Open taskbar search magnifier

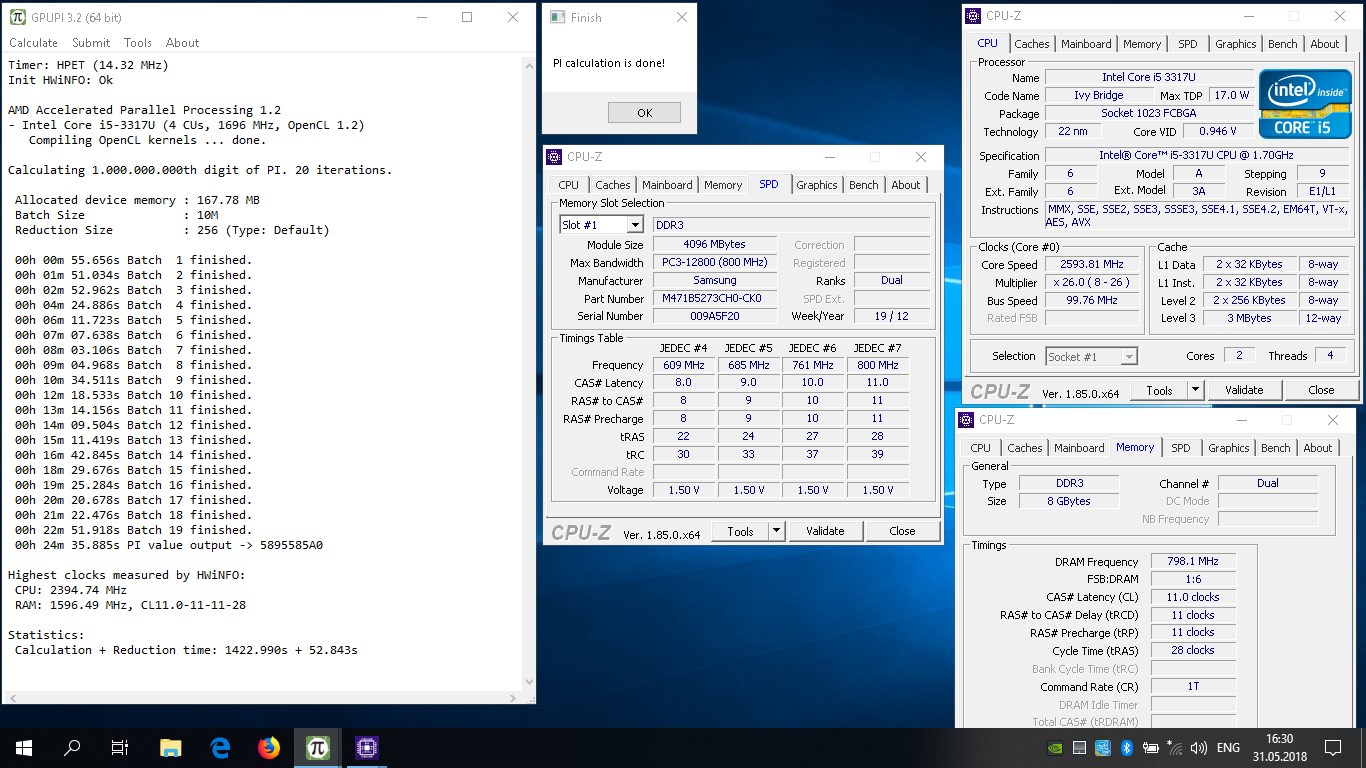pyautogui.click(x=72, y=747)
